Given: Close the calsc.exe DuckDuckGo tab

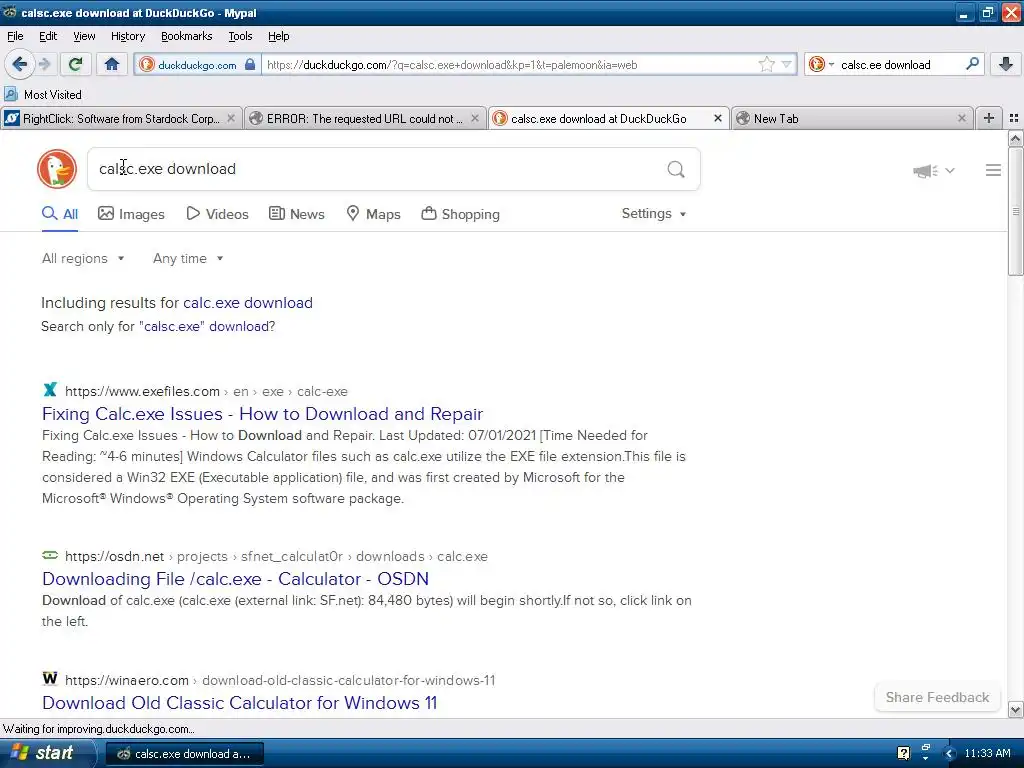Looking at the screenshot, I should click(718, 118).
